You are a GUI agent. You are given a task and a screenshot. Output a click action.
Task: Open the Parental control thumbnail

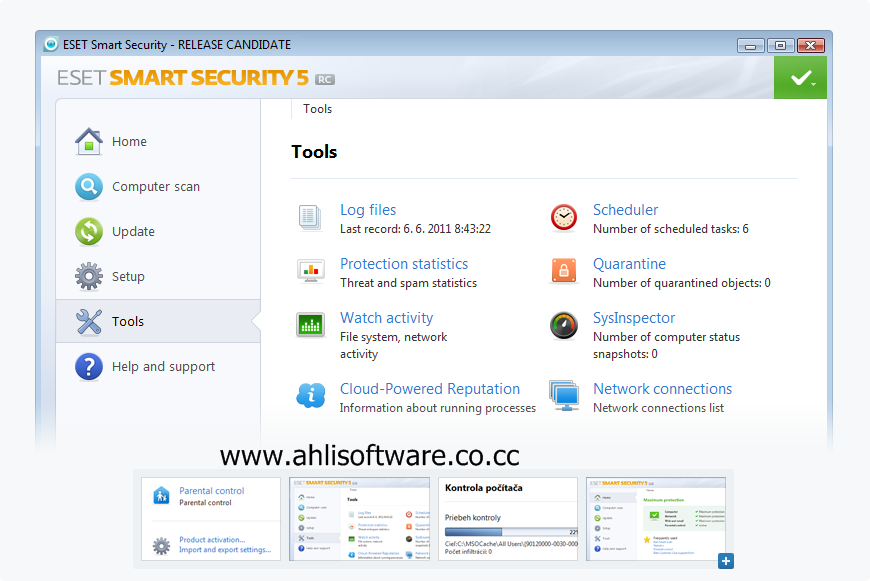(211, 519)
